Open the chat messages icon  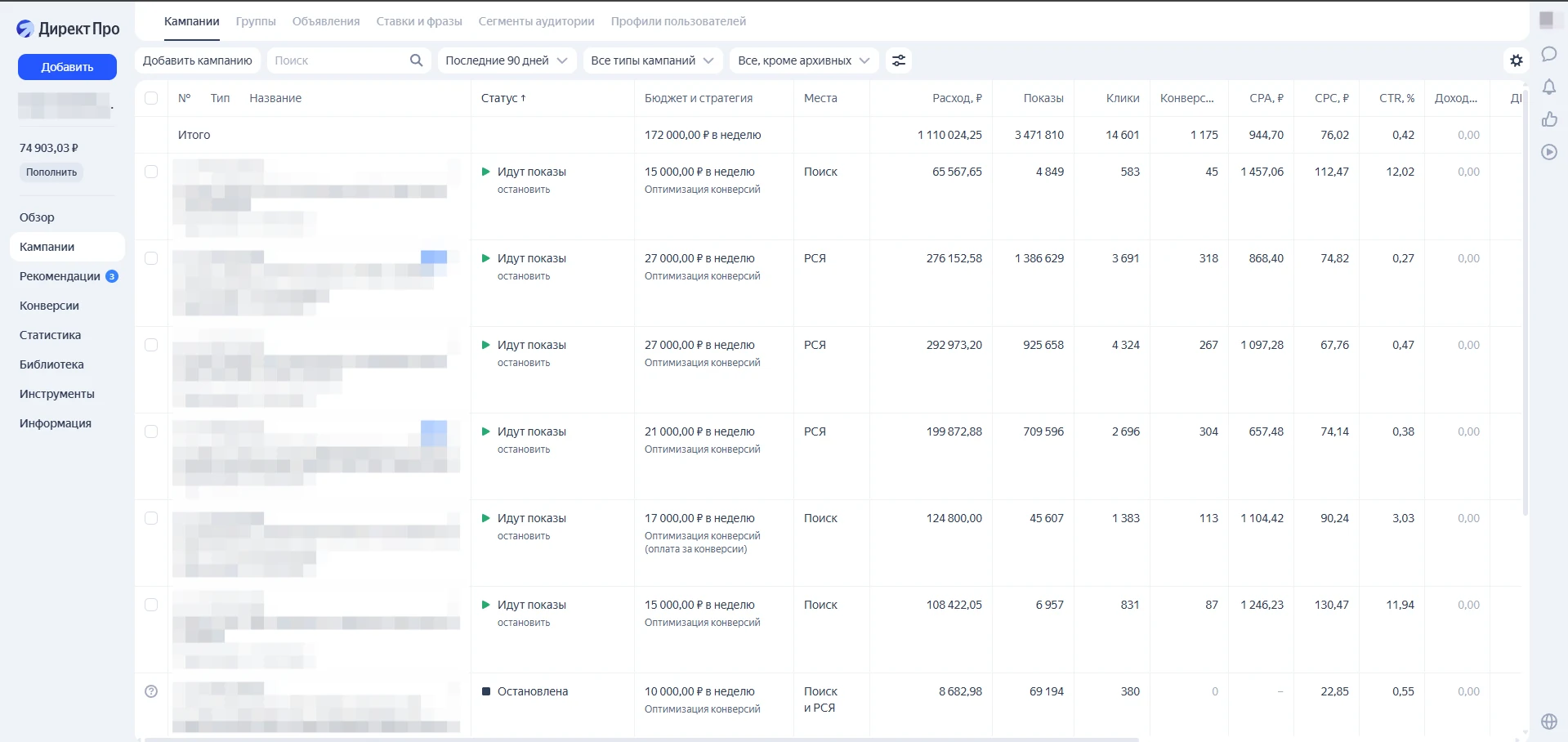[x=1548, y=55]
